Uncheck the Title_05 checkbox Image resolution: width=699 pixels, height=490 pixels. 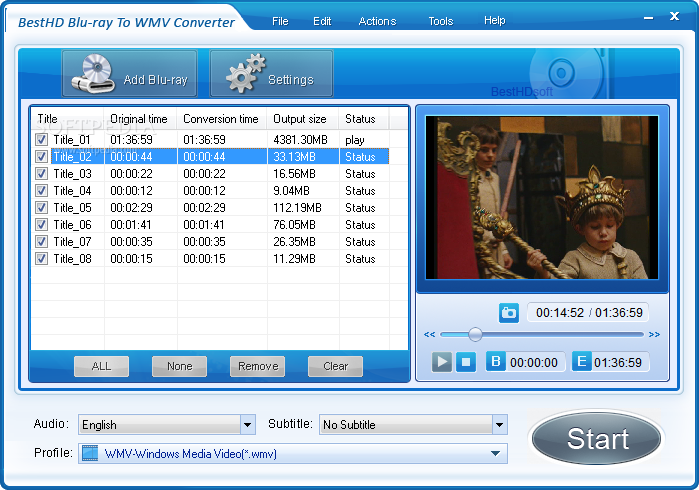pyautogui.click(x=41, y=207)
